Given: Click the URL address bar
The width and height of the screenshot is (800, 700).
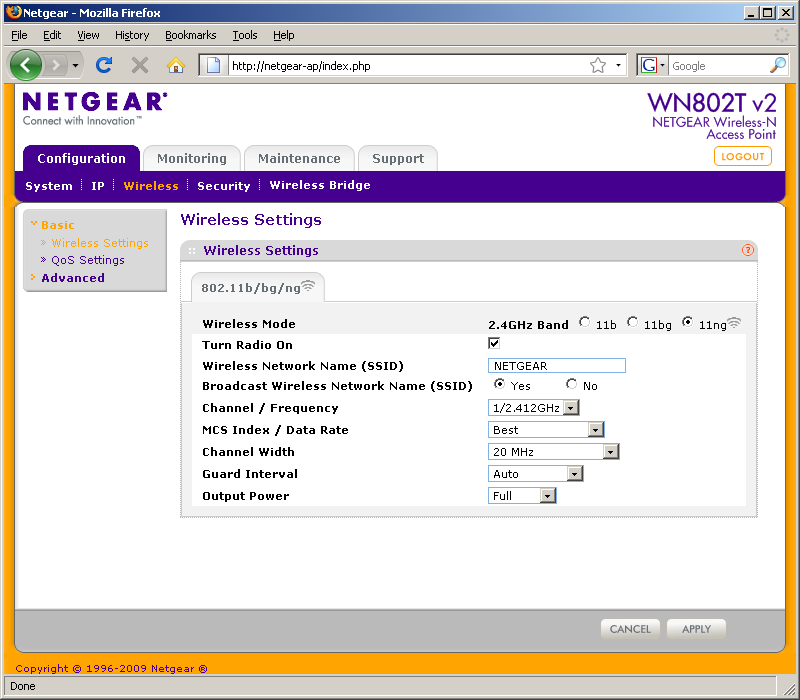Looking at the screenshot, I should tap(407, 65).
